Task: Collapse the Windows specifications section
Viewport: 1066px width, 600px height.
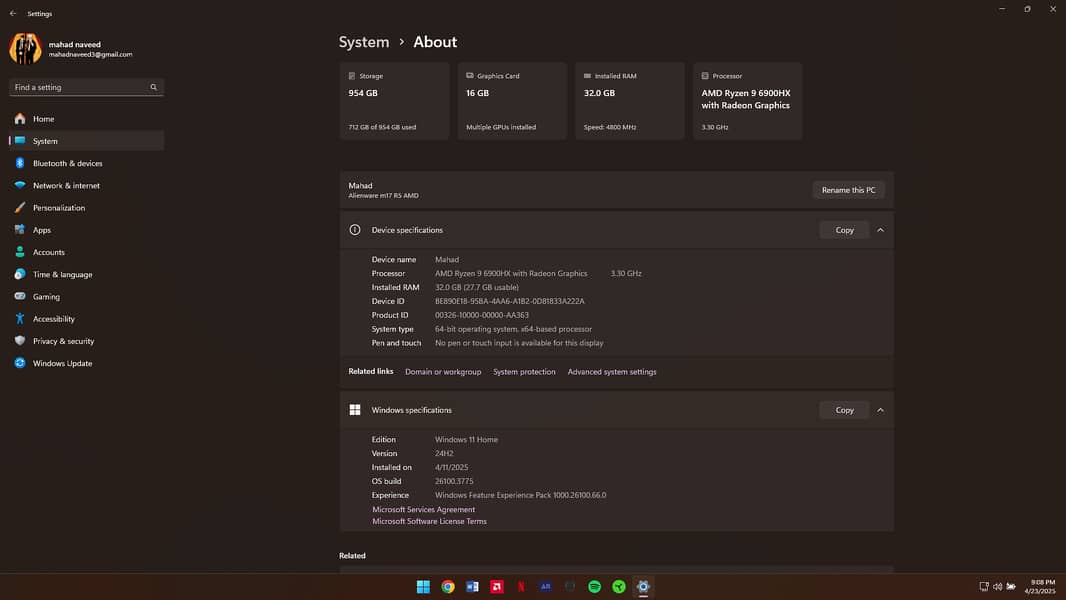Action: [x=880, y=410]
